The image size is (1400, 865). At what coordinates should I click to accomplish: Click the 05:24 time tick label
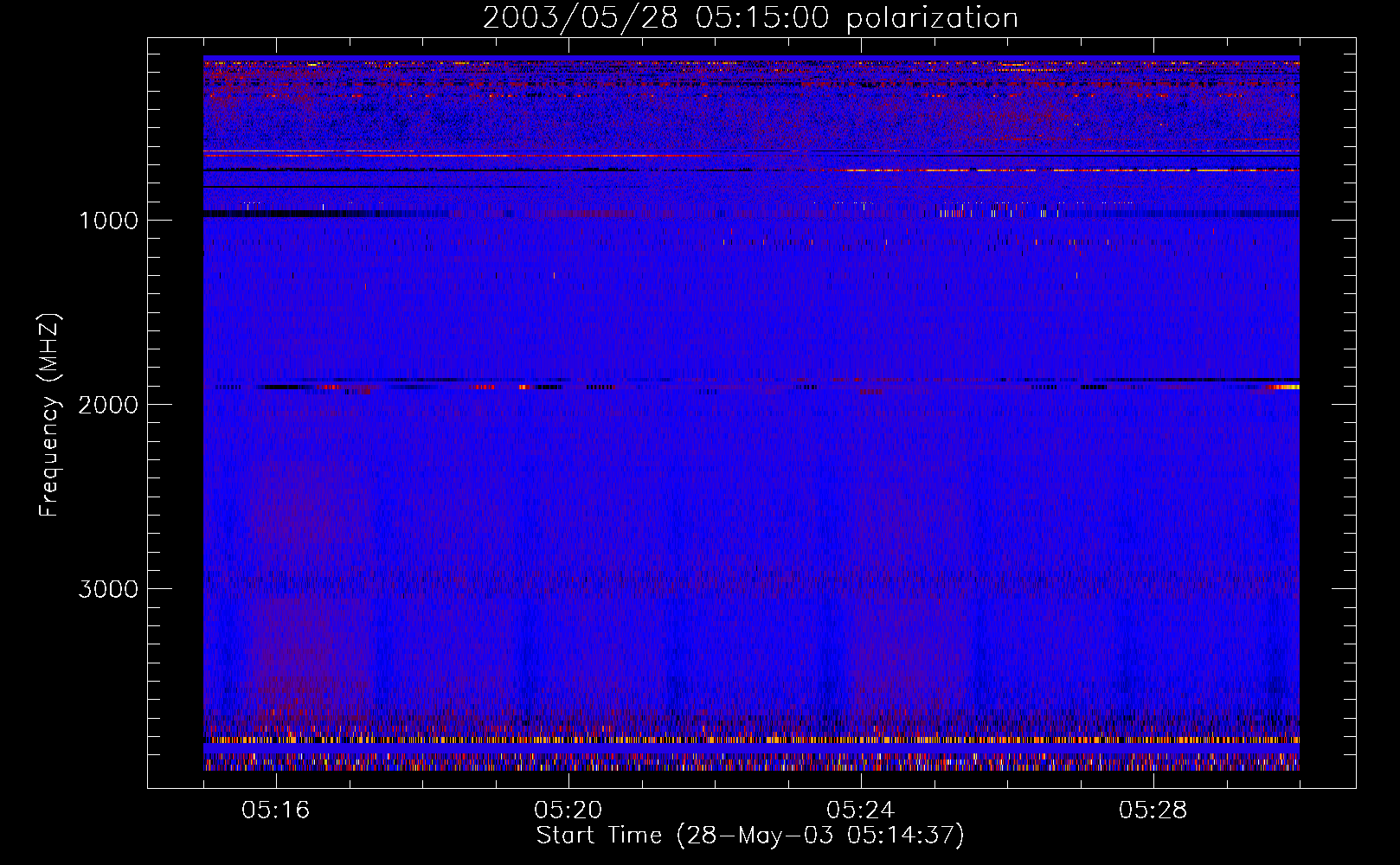point(861,811)
